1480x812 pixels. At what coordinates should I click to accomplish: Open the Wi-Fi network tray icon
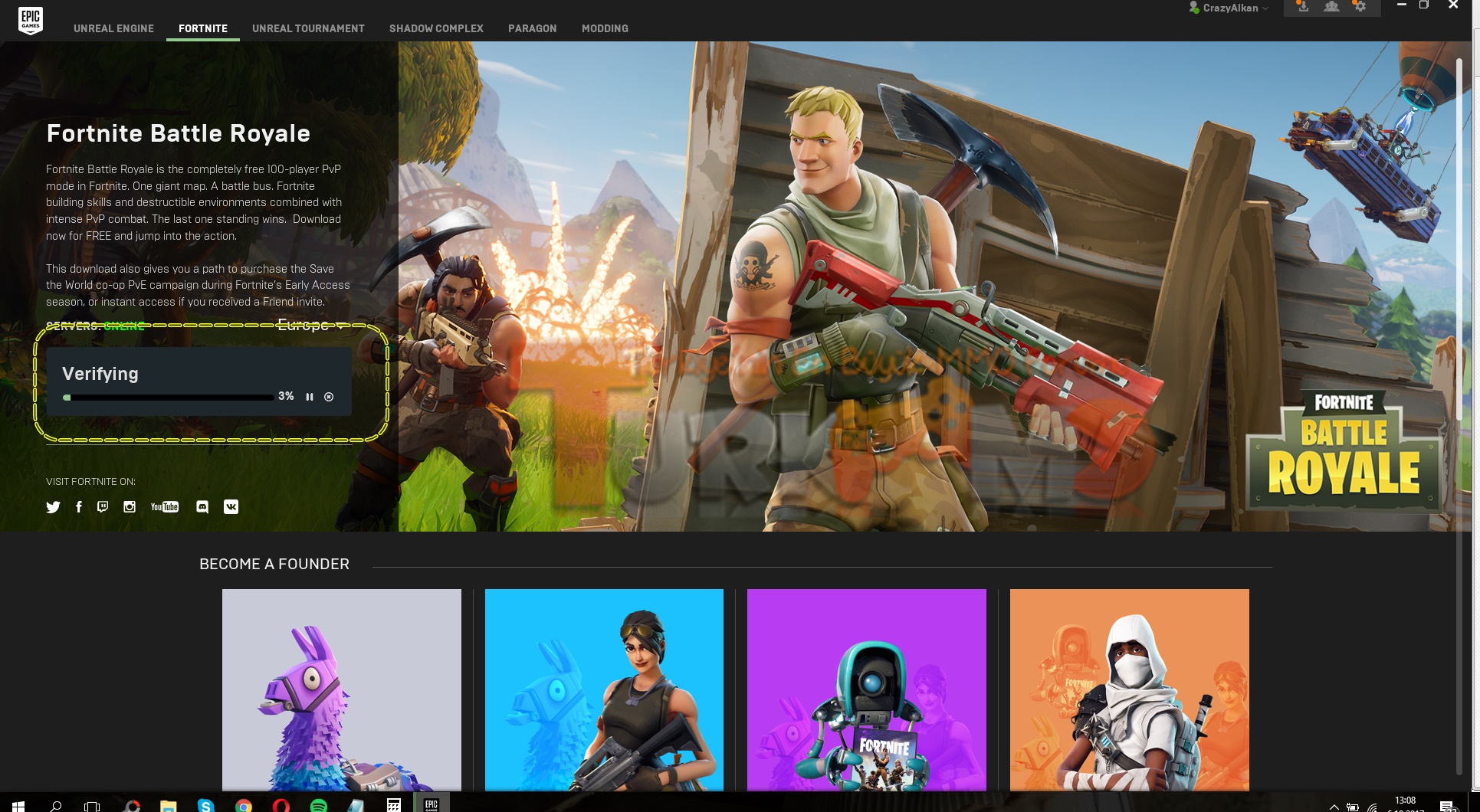coord(1372,807)
